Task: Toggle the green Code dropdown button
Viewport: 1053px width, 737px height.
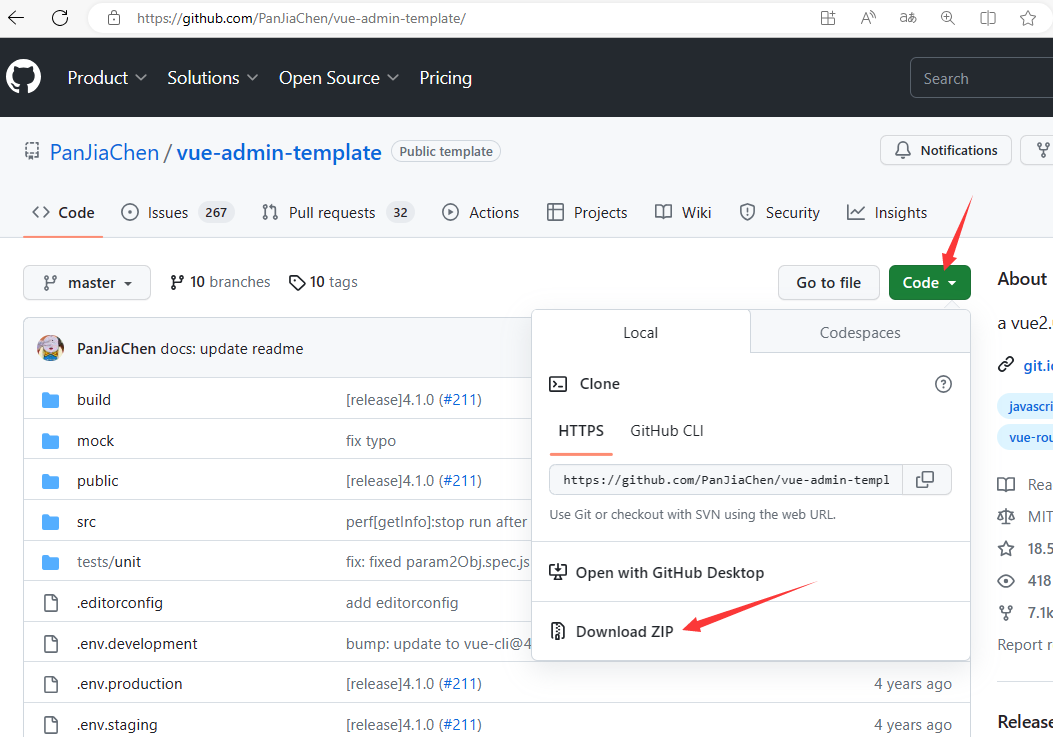Action: coord(929,282)
